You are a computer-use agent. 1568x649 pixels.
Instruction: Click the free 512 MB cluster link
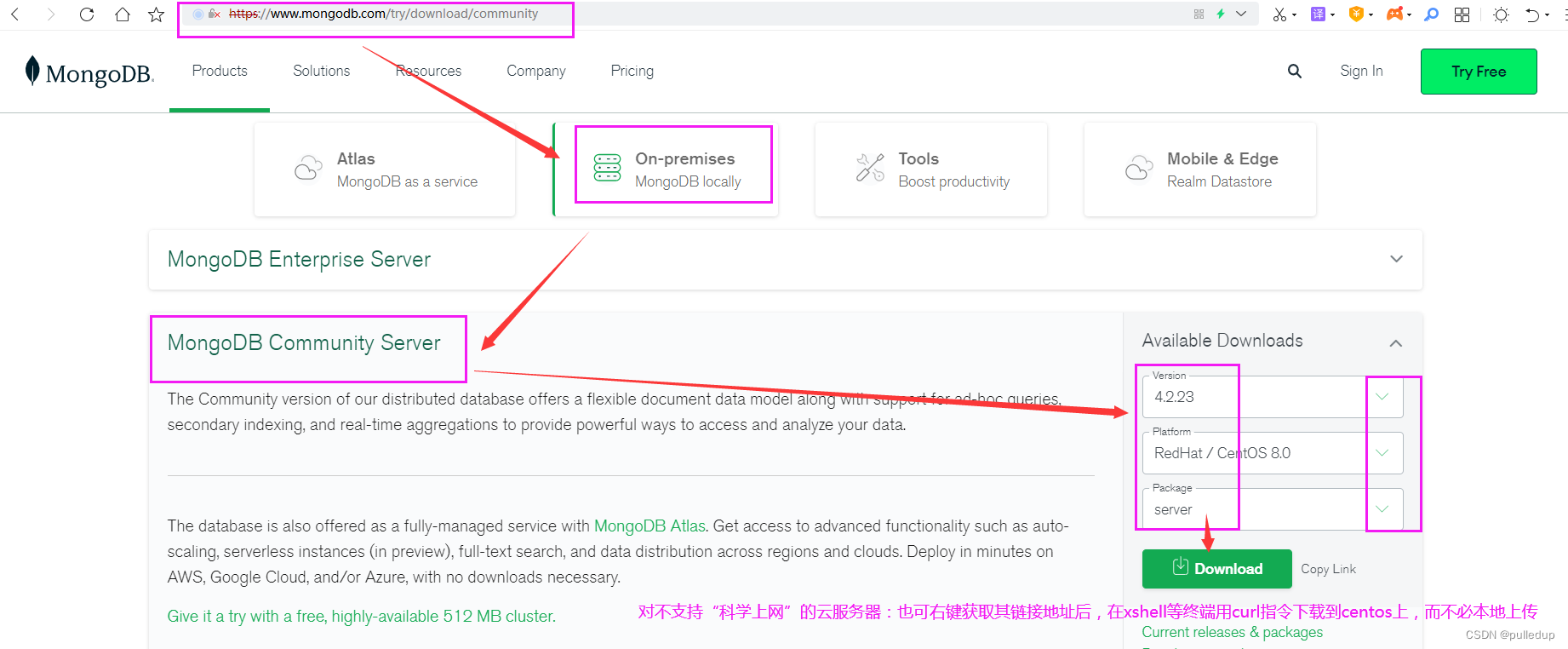[x=362, y=616]
